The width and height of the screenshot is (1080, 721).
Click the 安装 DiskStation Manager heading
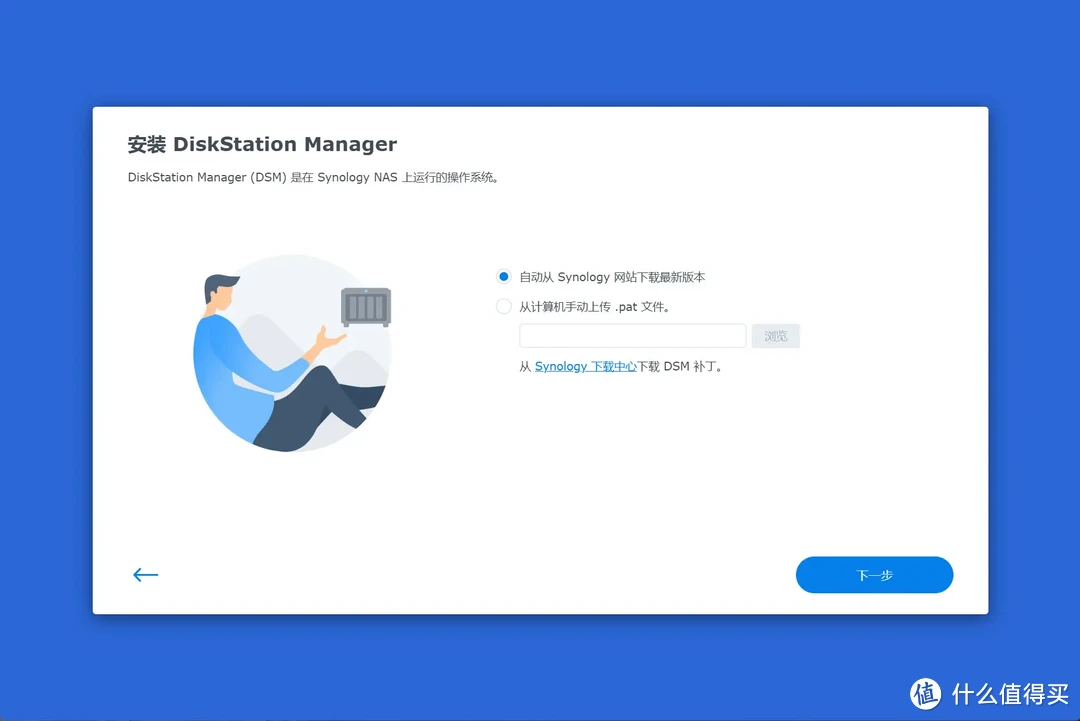[x=262, y=144]
